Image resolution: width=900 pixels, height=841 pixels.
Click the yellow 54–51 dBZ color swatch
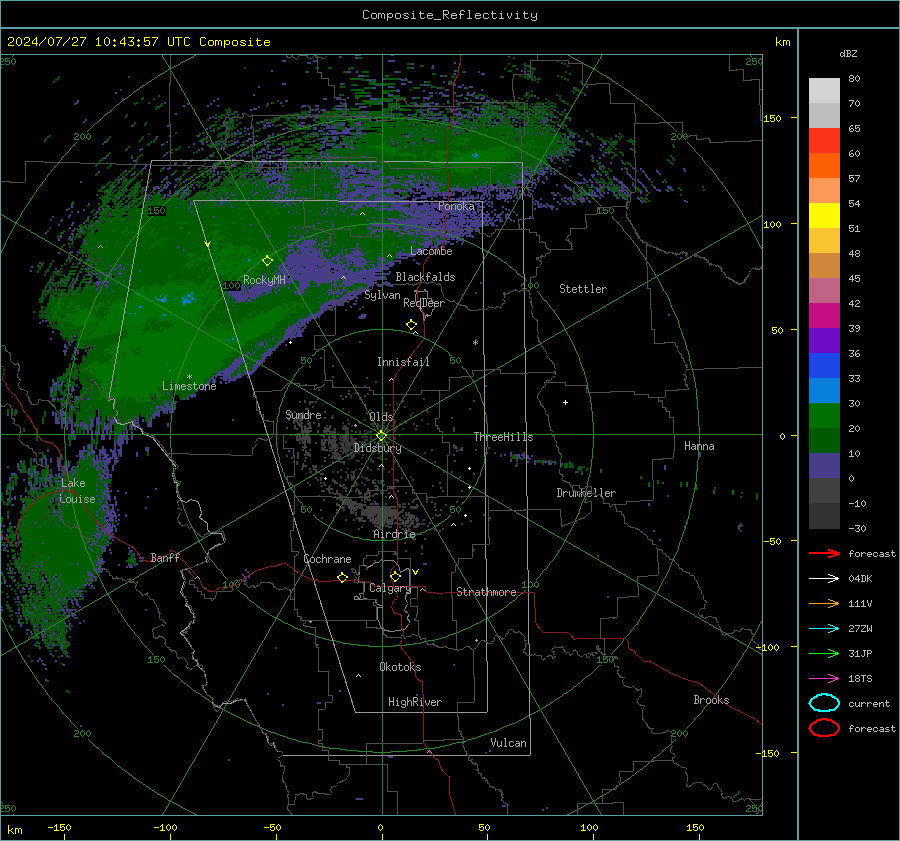[824, 216]
